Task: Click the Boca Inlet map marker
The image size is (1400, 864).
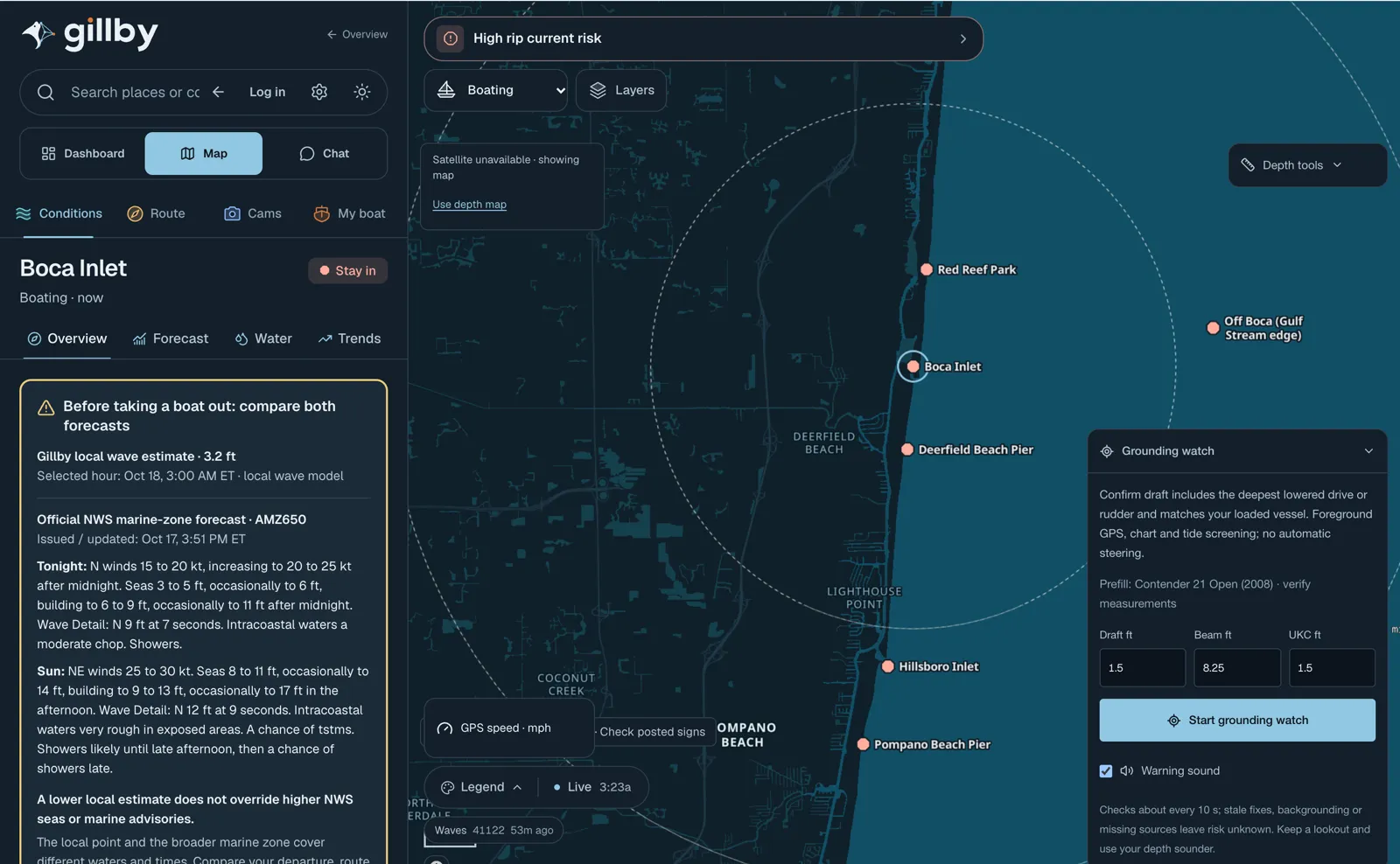Action: click(x=913, y=366)
